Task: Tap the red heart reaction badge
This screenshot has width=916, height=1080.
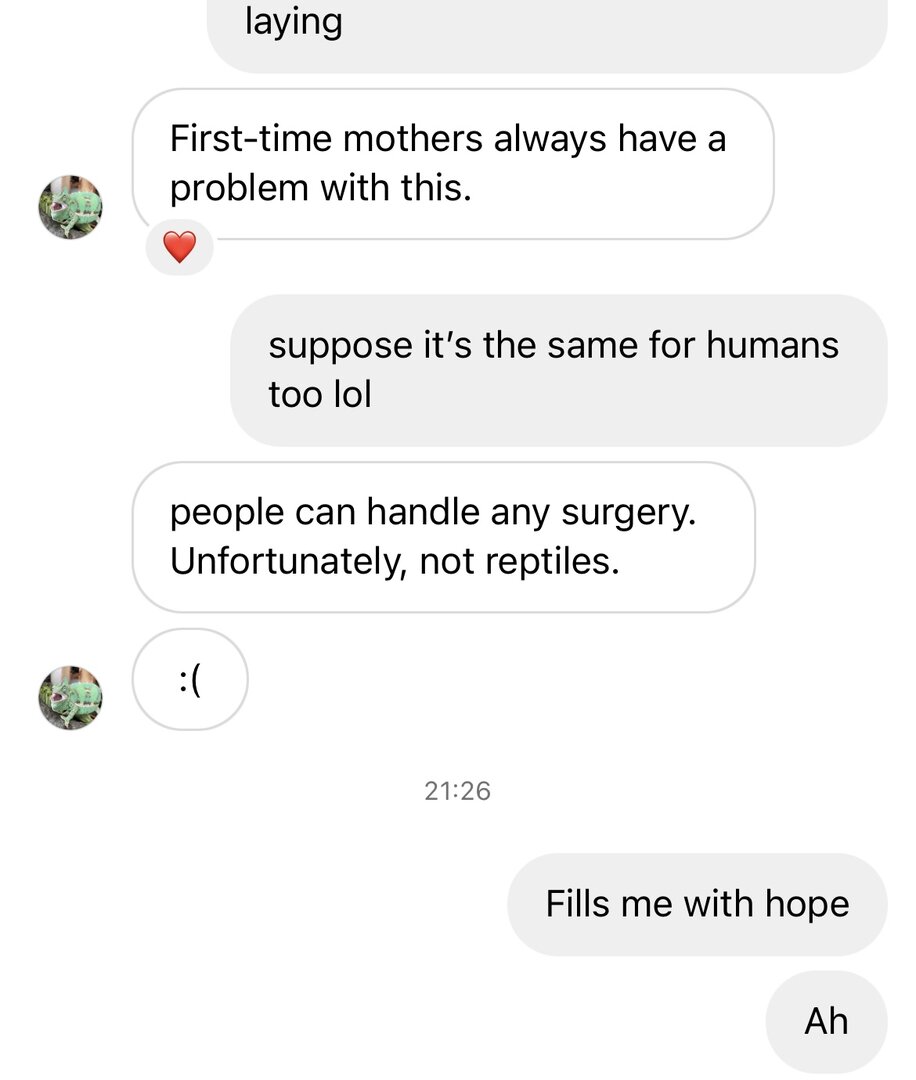Action: [x=179, y=247]
